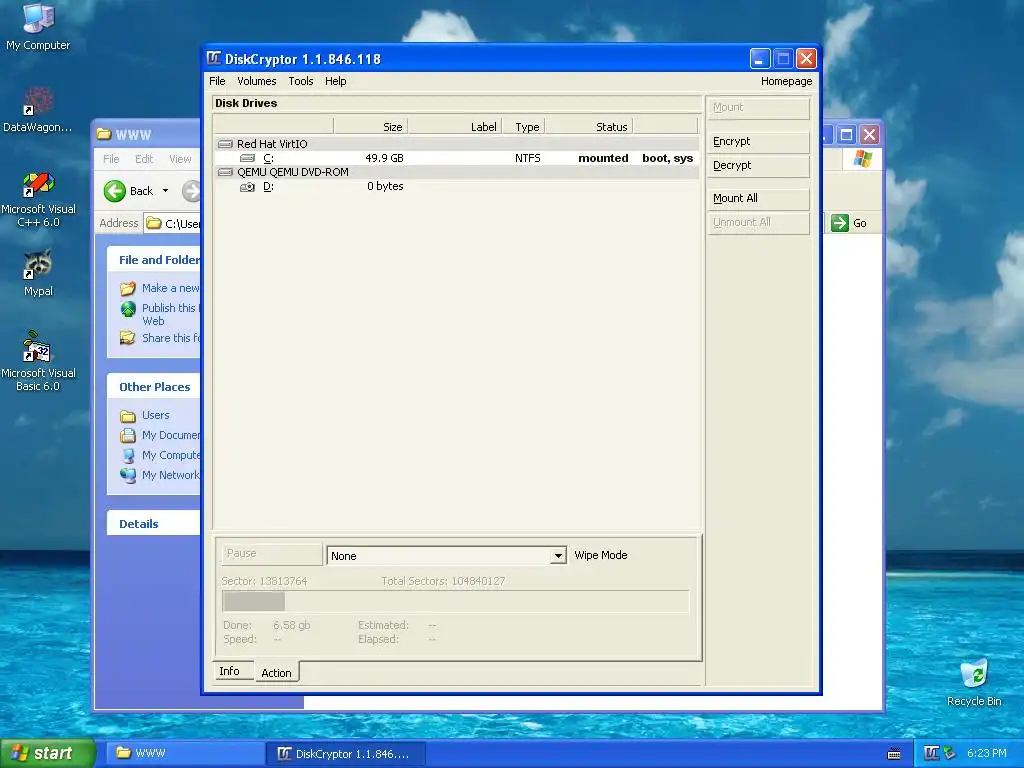The width and height of the screenshot is (1024, 768).
Task: Click the Back button in www window
Action: [x=129, y=191]
